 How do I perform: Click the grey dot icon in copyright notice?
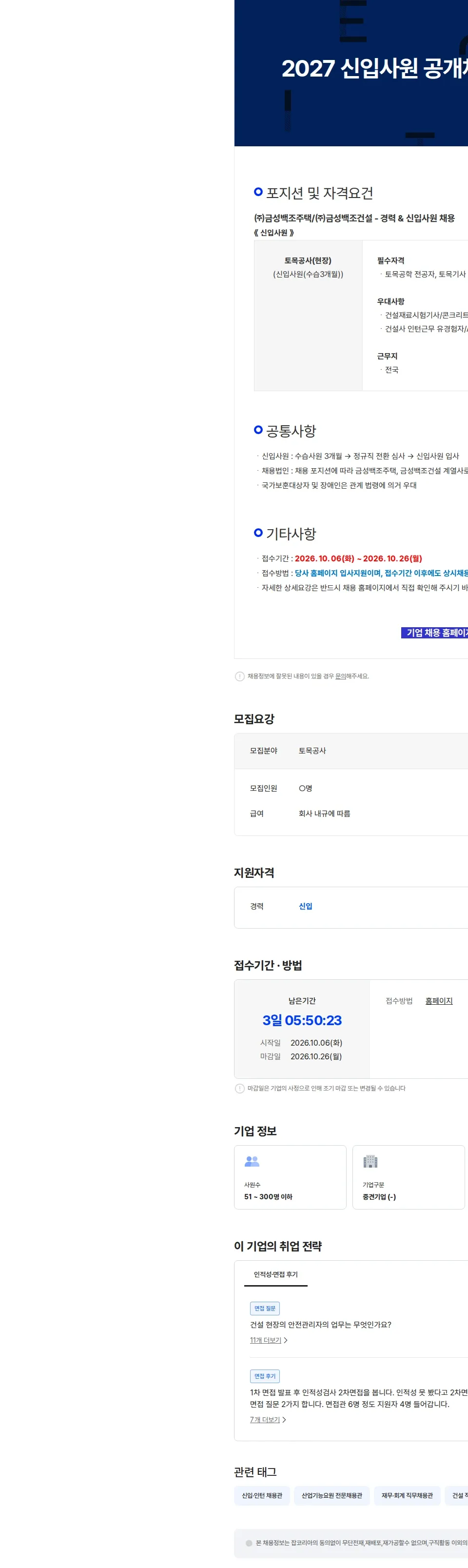pos(249,1543)
